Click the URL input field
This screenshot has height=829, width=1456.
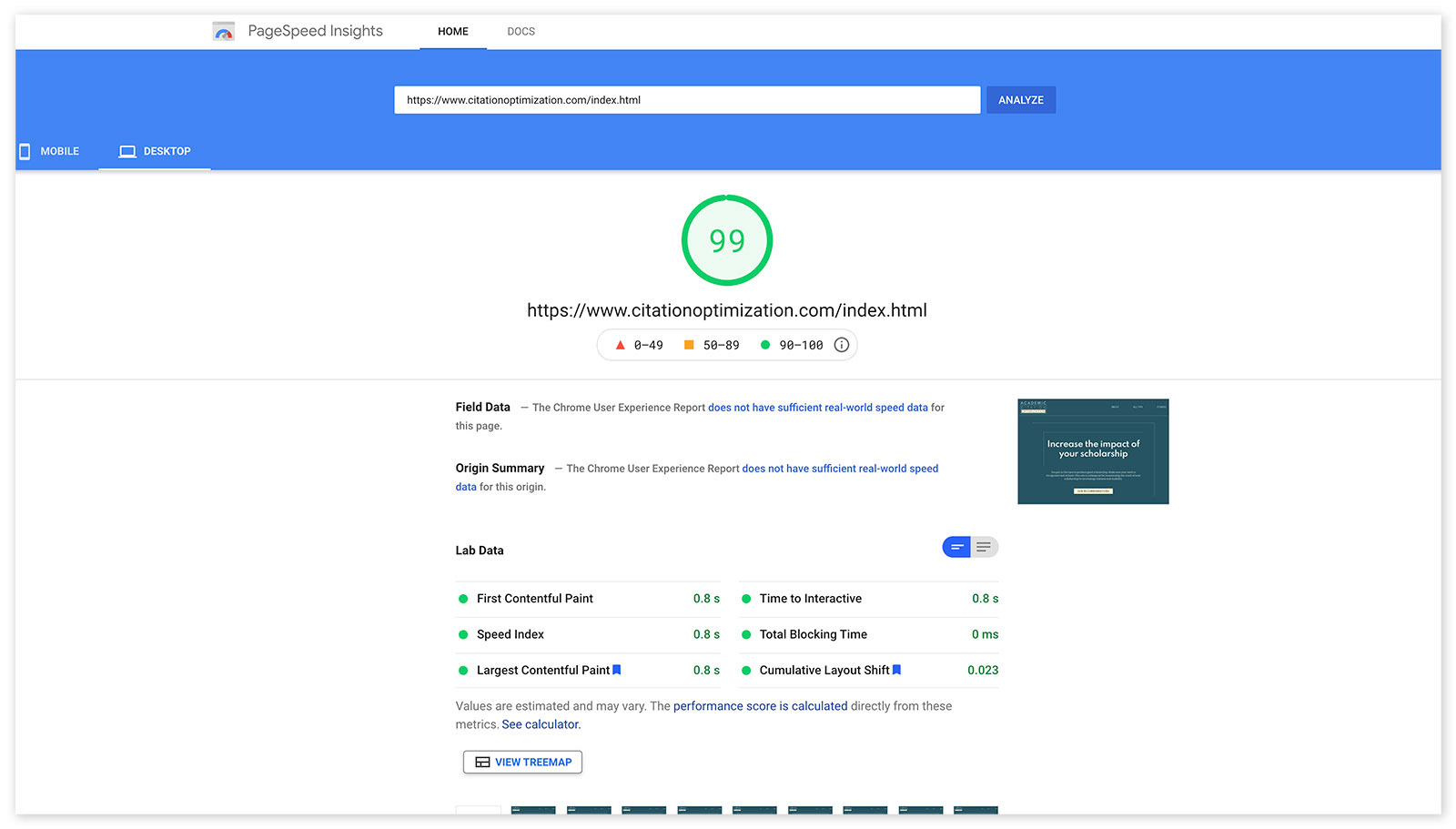click(687, 100)
